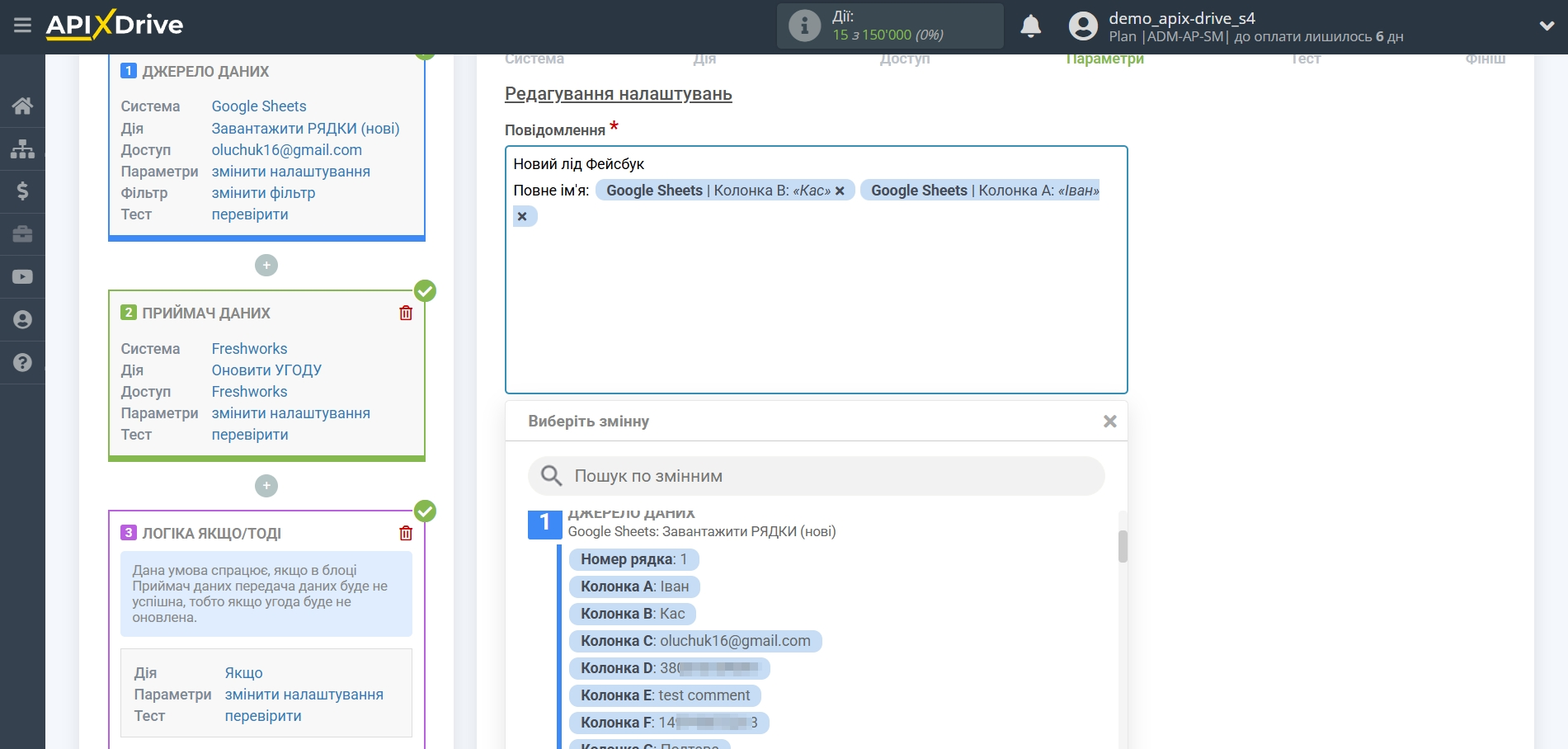
Task: Open the YouTube video tutorials icon
Action: (22, 277)
